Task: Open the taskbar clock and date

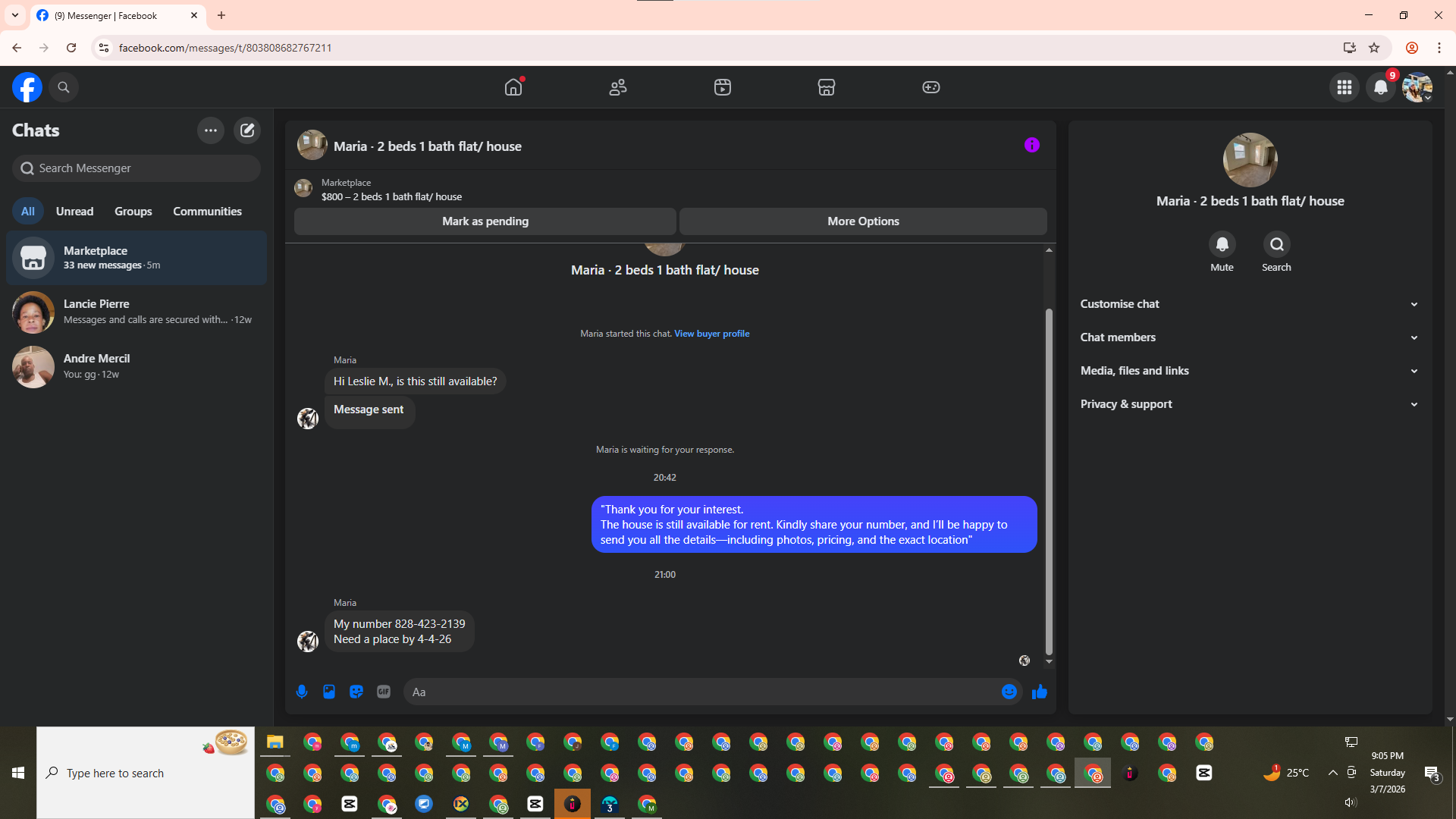Action: pos(1388,773)
